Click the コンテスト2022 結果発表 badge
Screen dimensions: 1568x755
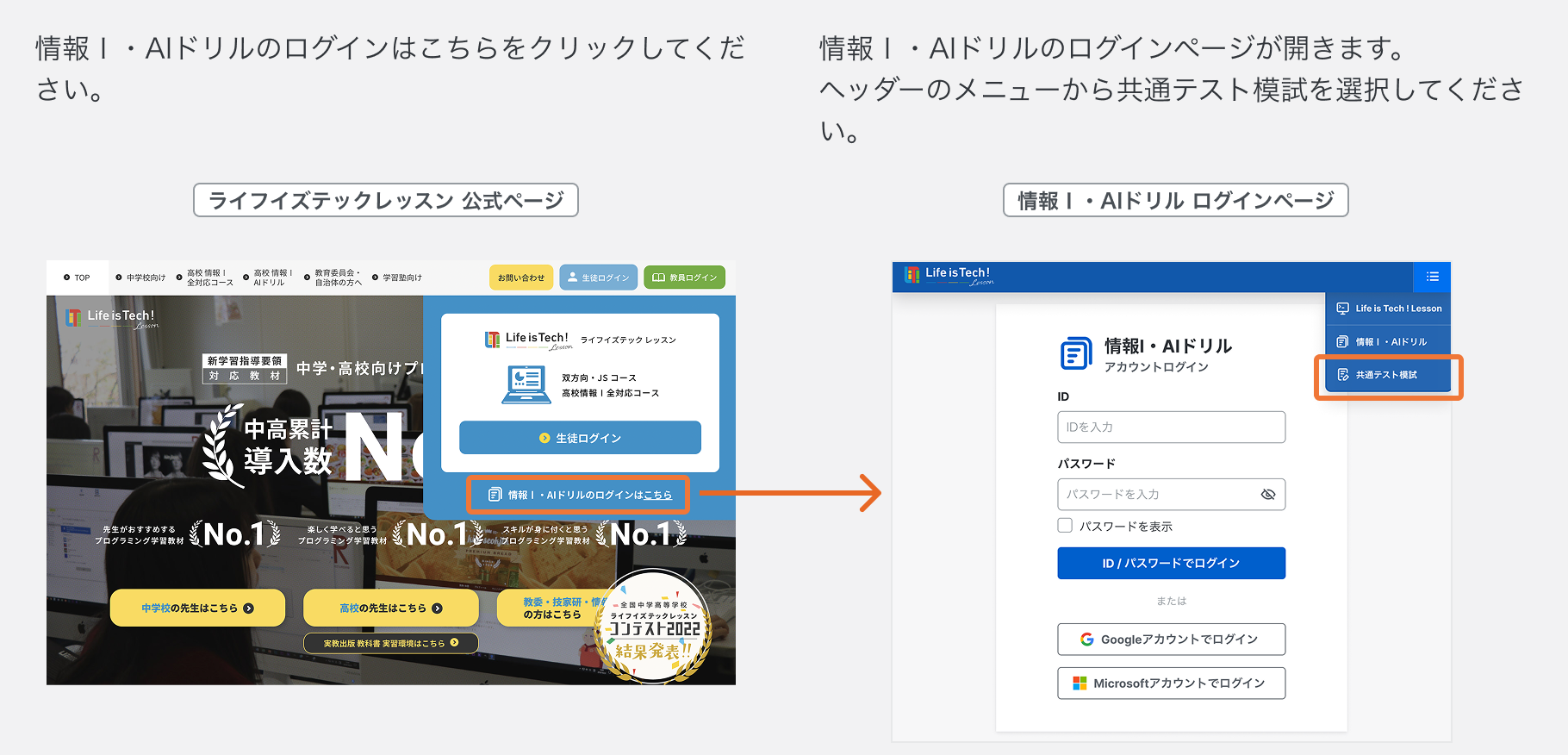pyautogui.click(x=653, y=627)
